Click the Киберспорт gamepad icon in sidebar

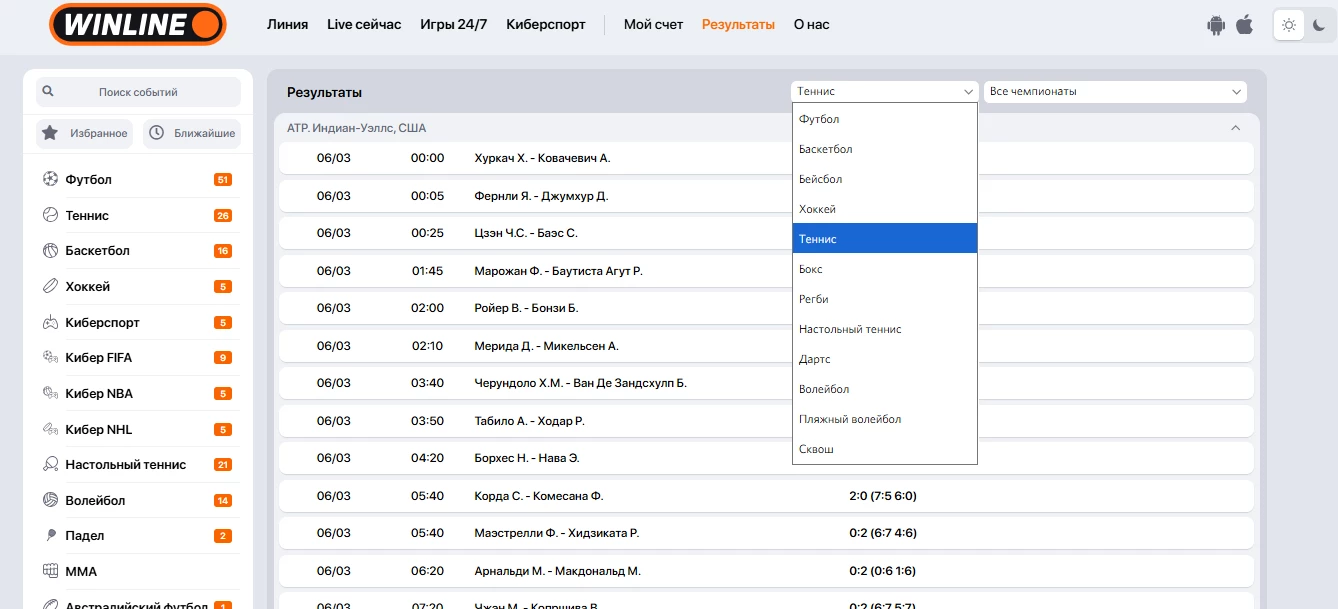[x=50, y=323]
